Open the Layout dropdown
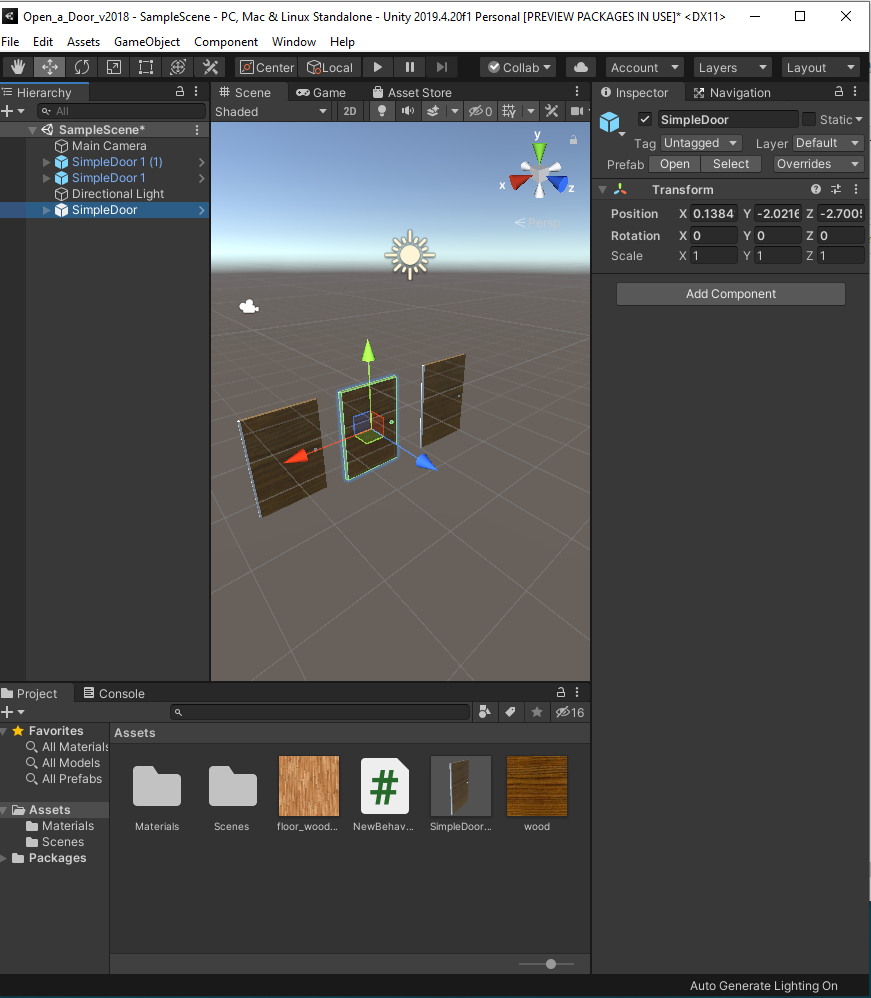 pos(820,67)
